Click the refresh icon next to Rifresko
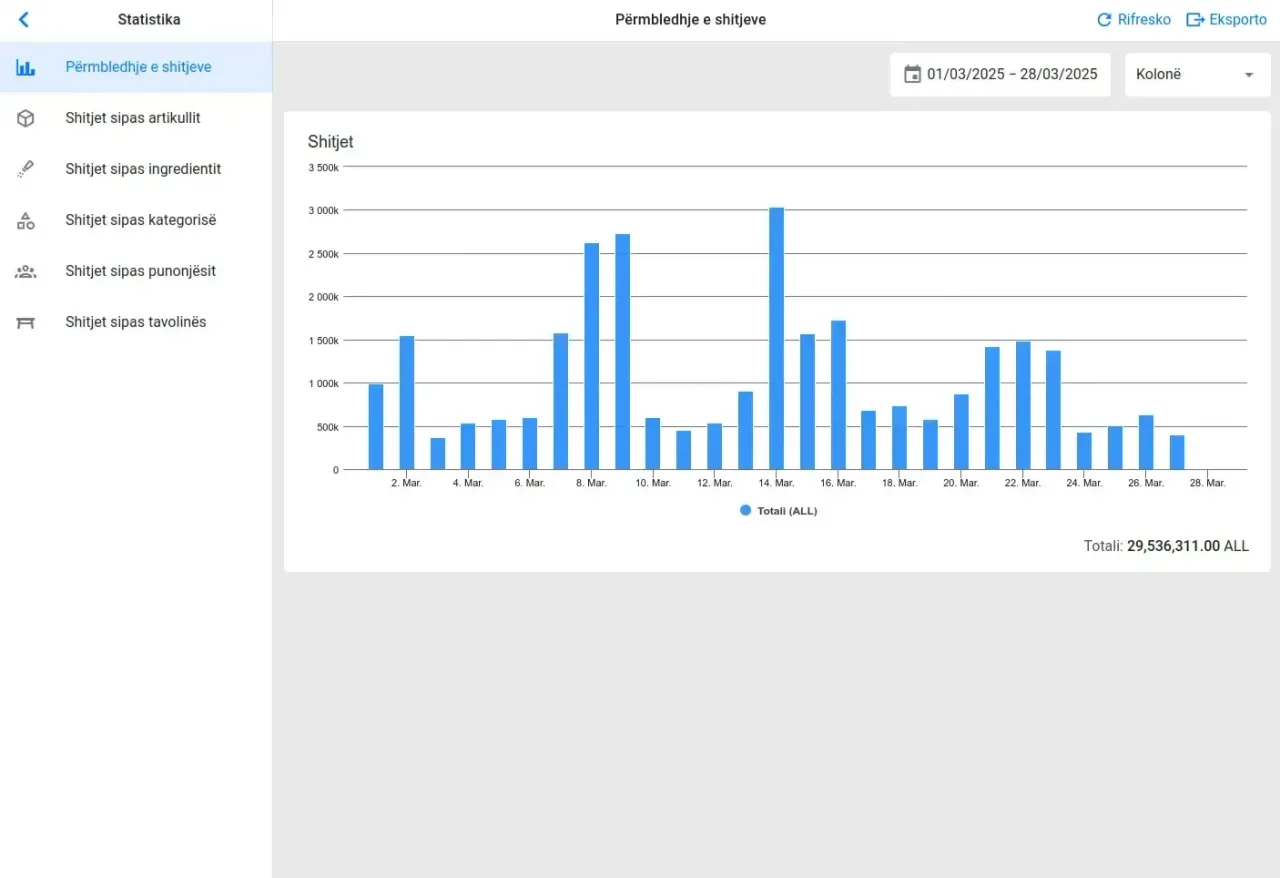 1104,20
